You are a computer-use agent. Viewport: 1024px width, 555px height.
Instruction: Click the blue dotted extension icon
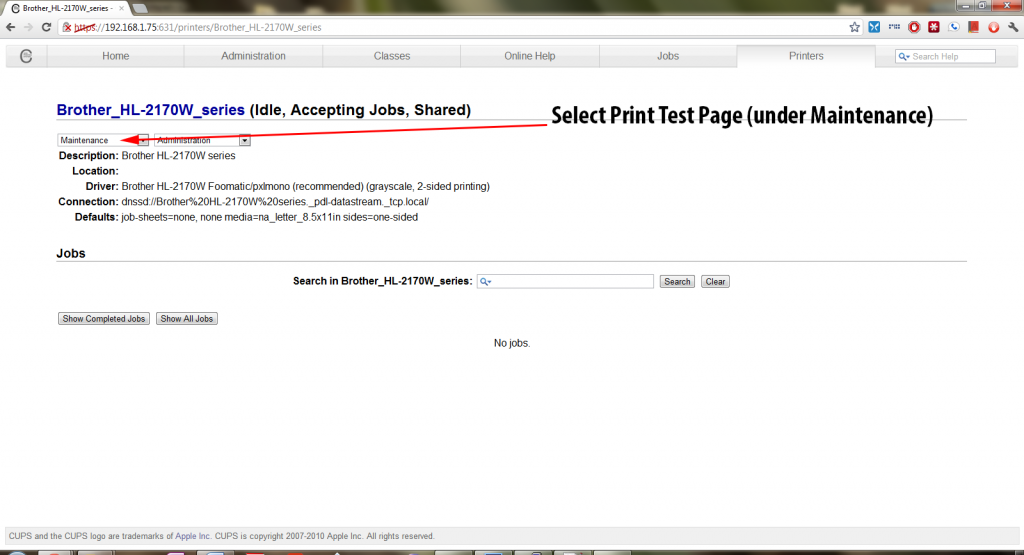(x=894, y=27)
